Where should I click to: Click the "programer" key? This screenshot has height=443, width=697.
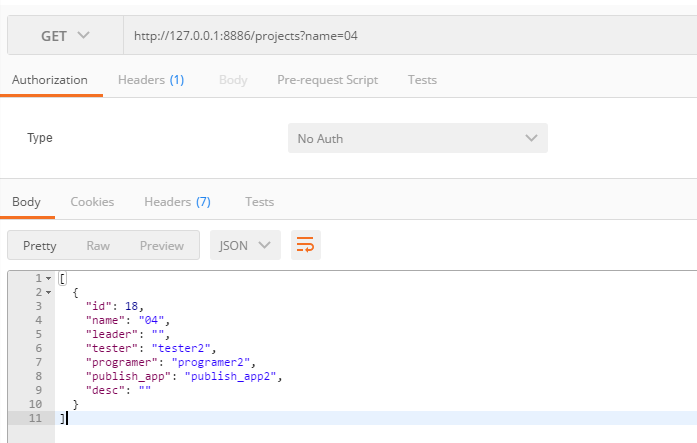tap(121, 362)
